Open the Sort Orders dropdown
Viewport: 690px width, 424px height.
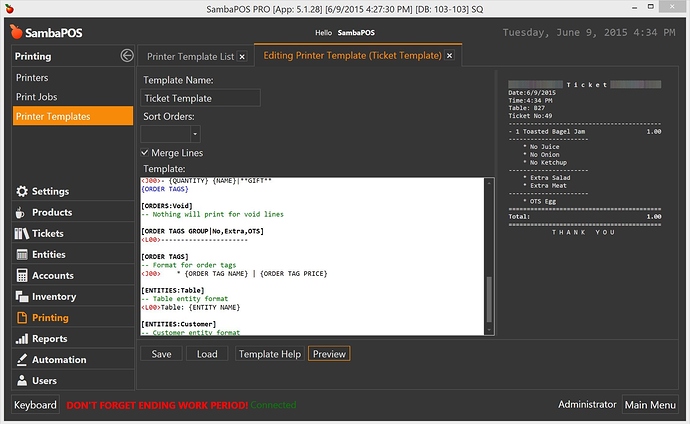[x=195, y=134]
